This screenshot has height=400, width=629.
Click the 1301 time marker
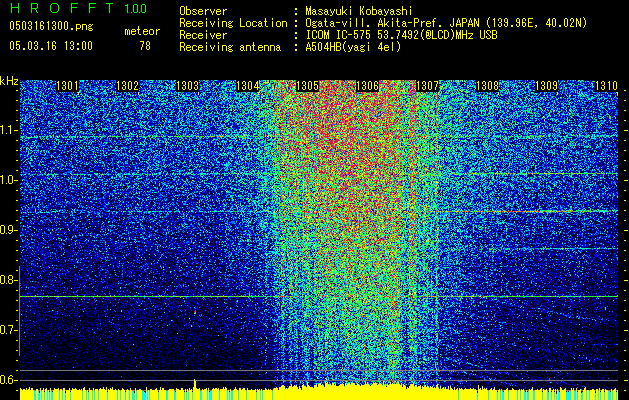click(67, 86)
